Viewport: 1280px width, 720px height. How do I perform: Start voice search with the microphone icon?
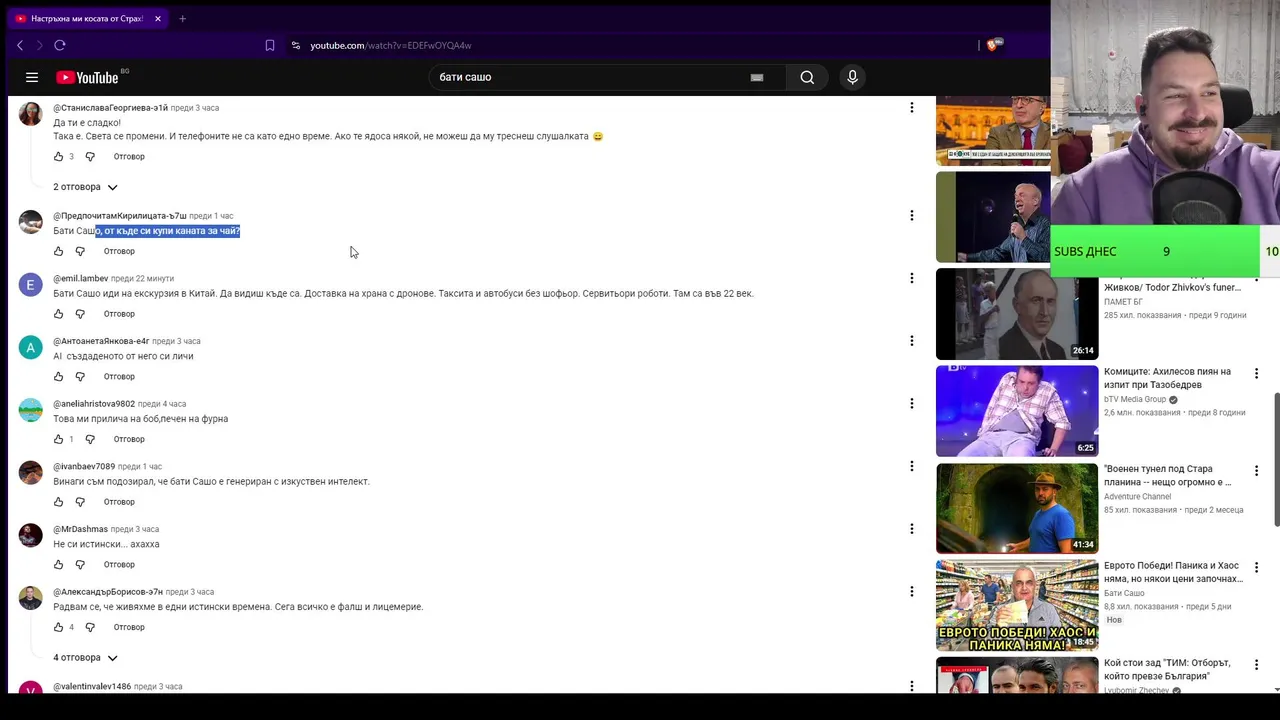pyautogui.click(x=852, y=77)
